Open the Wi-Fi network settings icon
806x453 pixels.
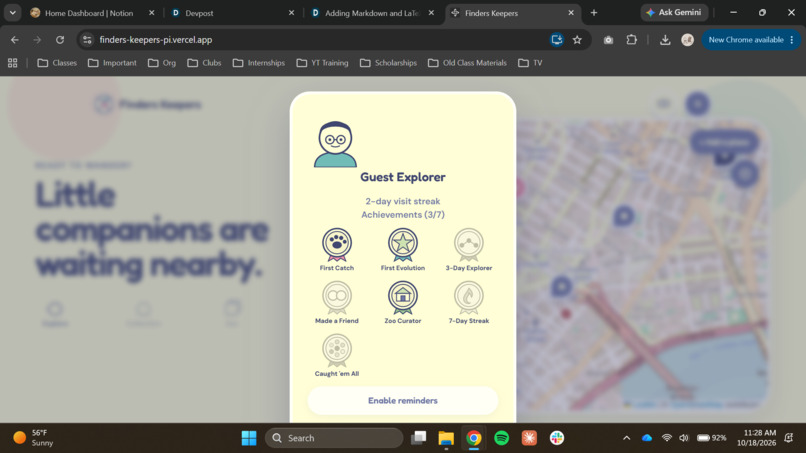[667, 438]
